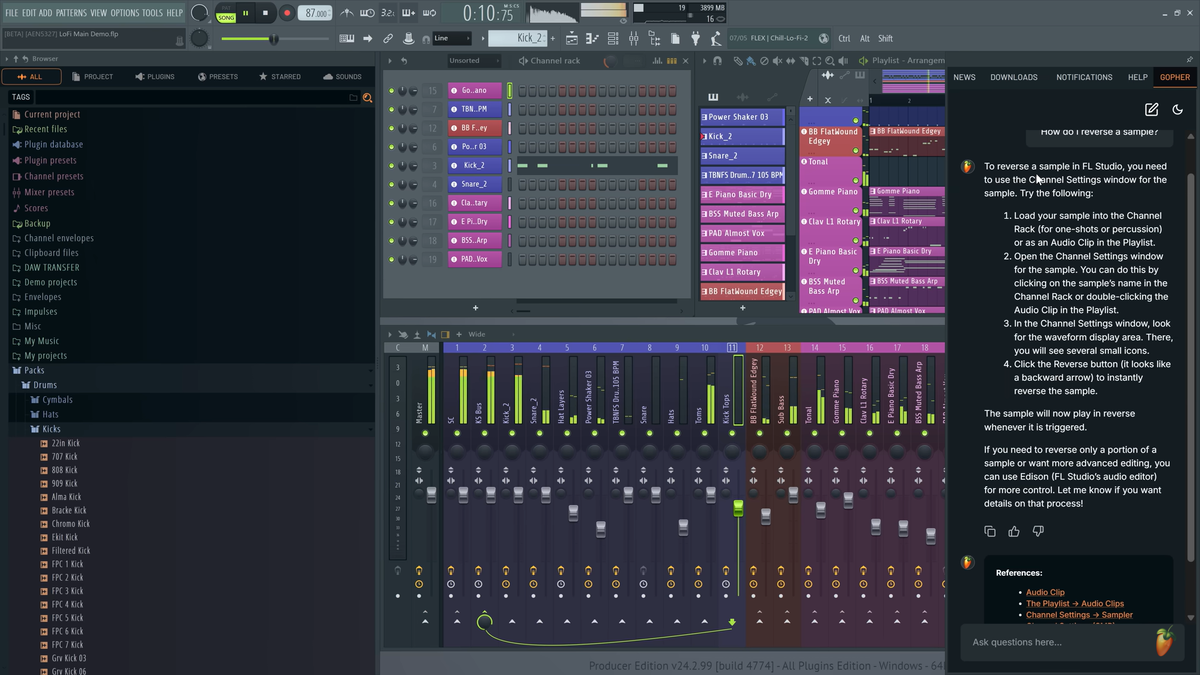The image size is (1200, 675).
Task: Open the FILE menu
Action: point(12,13)
